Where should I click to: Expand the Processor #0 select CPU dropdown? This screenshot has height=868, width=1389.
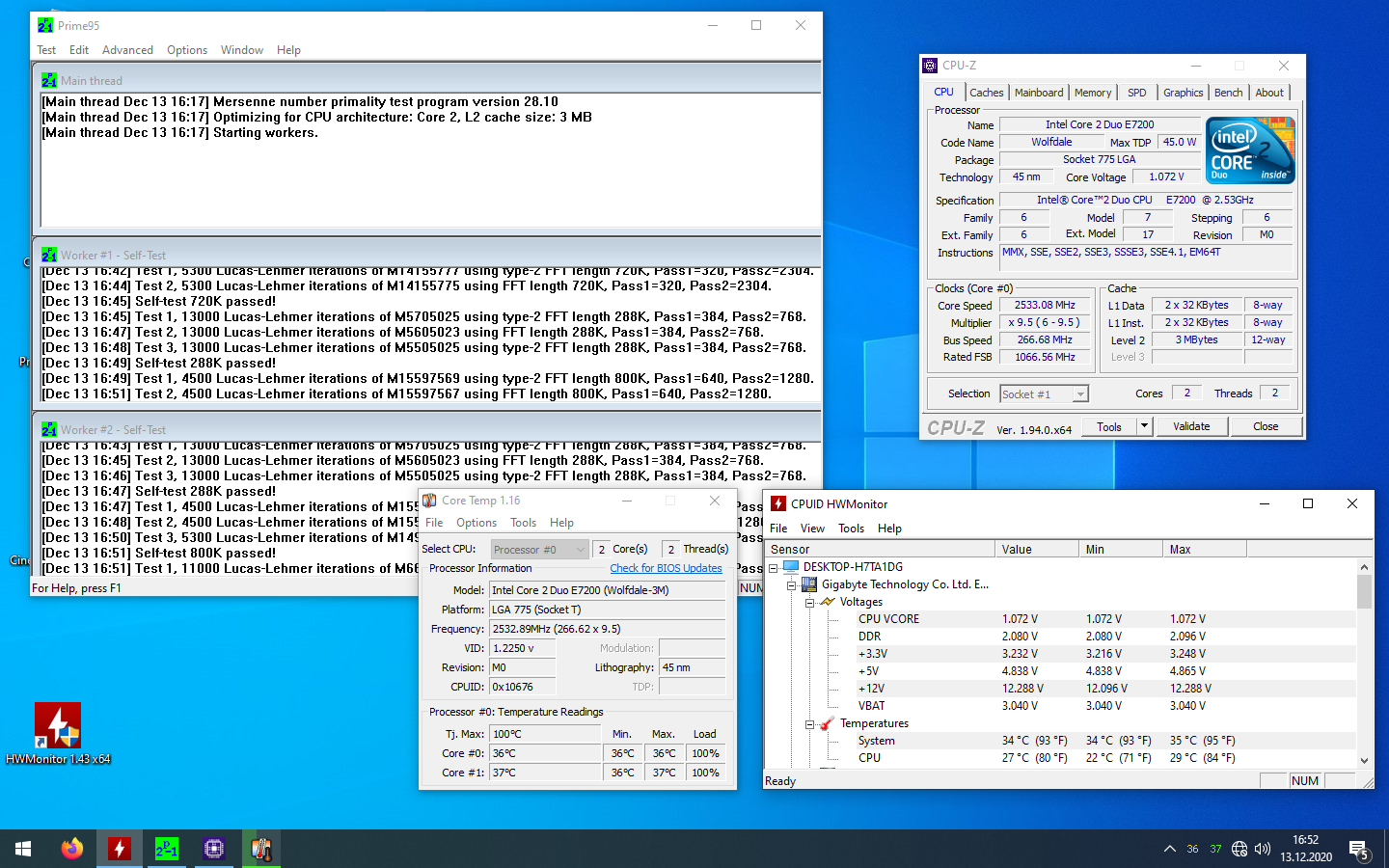[580, 550]
